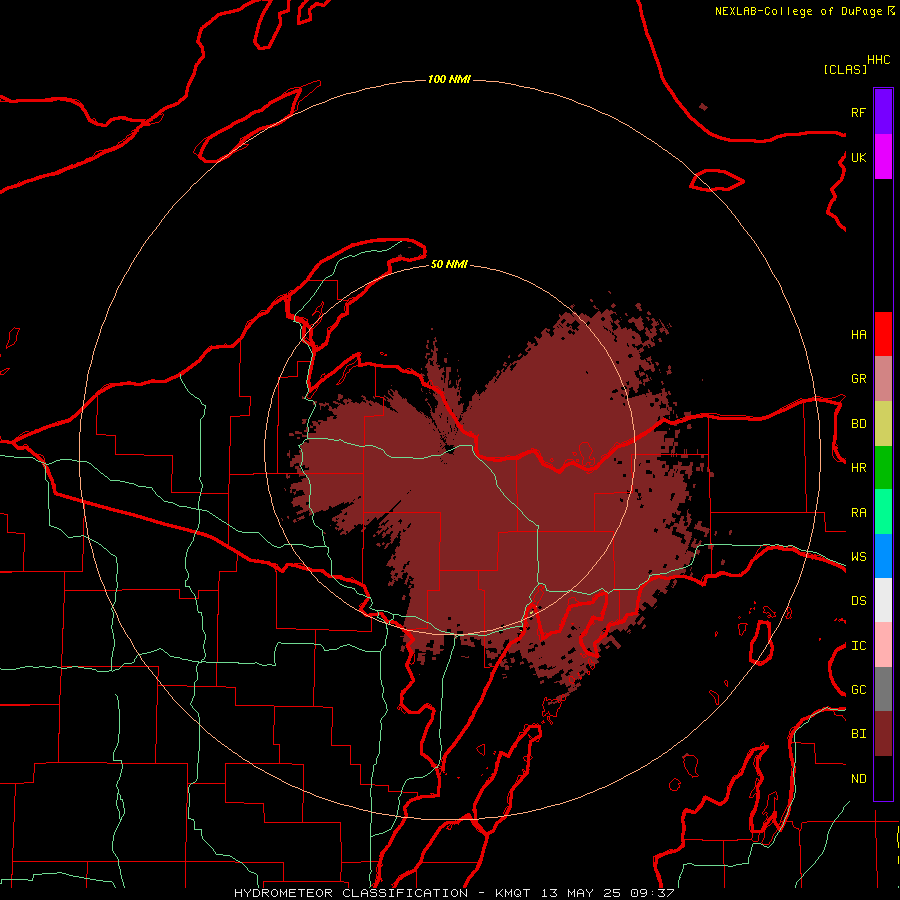Click the "RF" legend label

point(858,112)
